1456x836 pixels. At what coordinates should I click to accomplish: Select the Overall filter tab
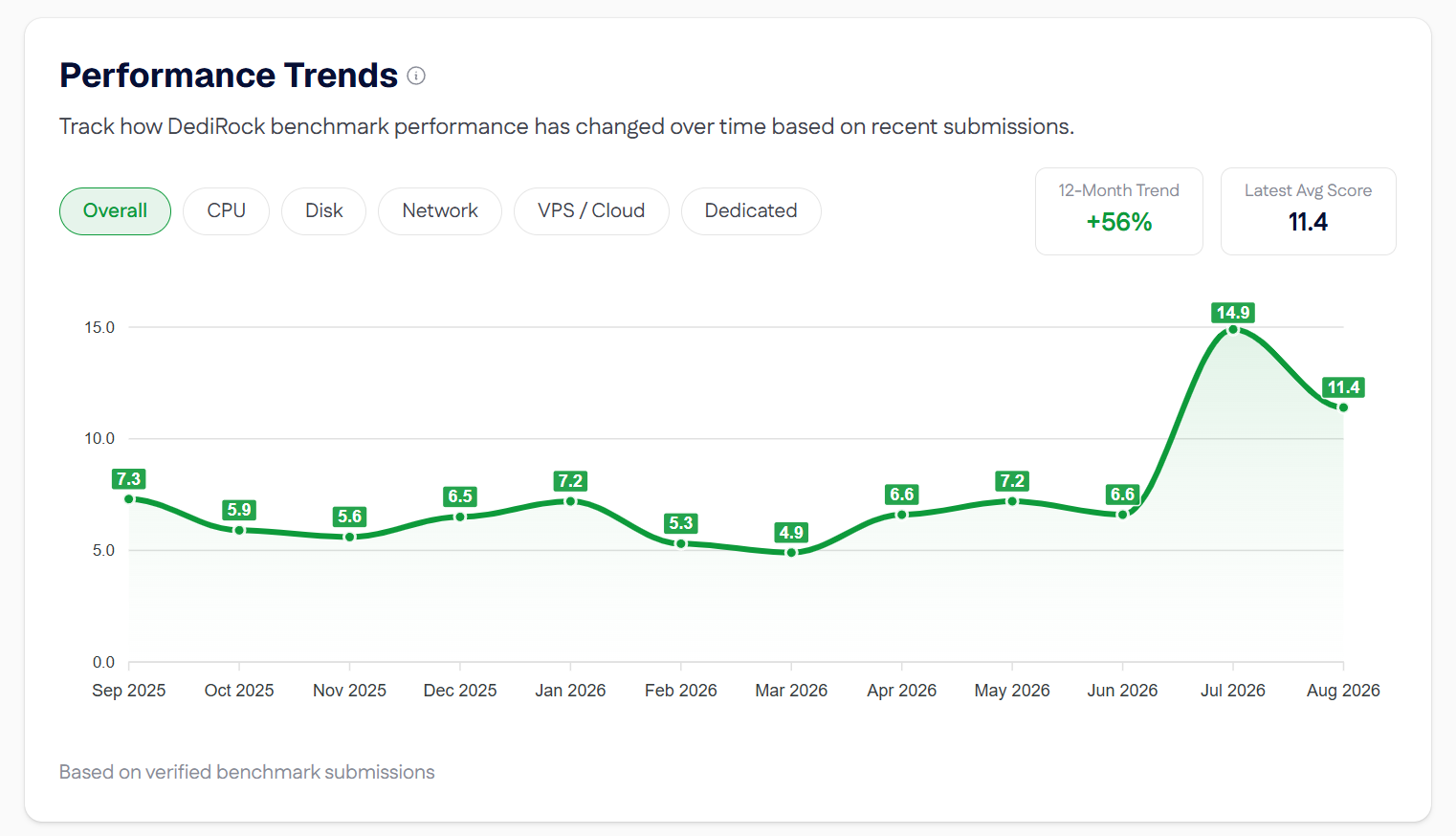pos(115,211)
